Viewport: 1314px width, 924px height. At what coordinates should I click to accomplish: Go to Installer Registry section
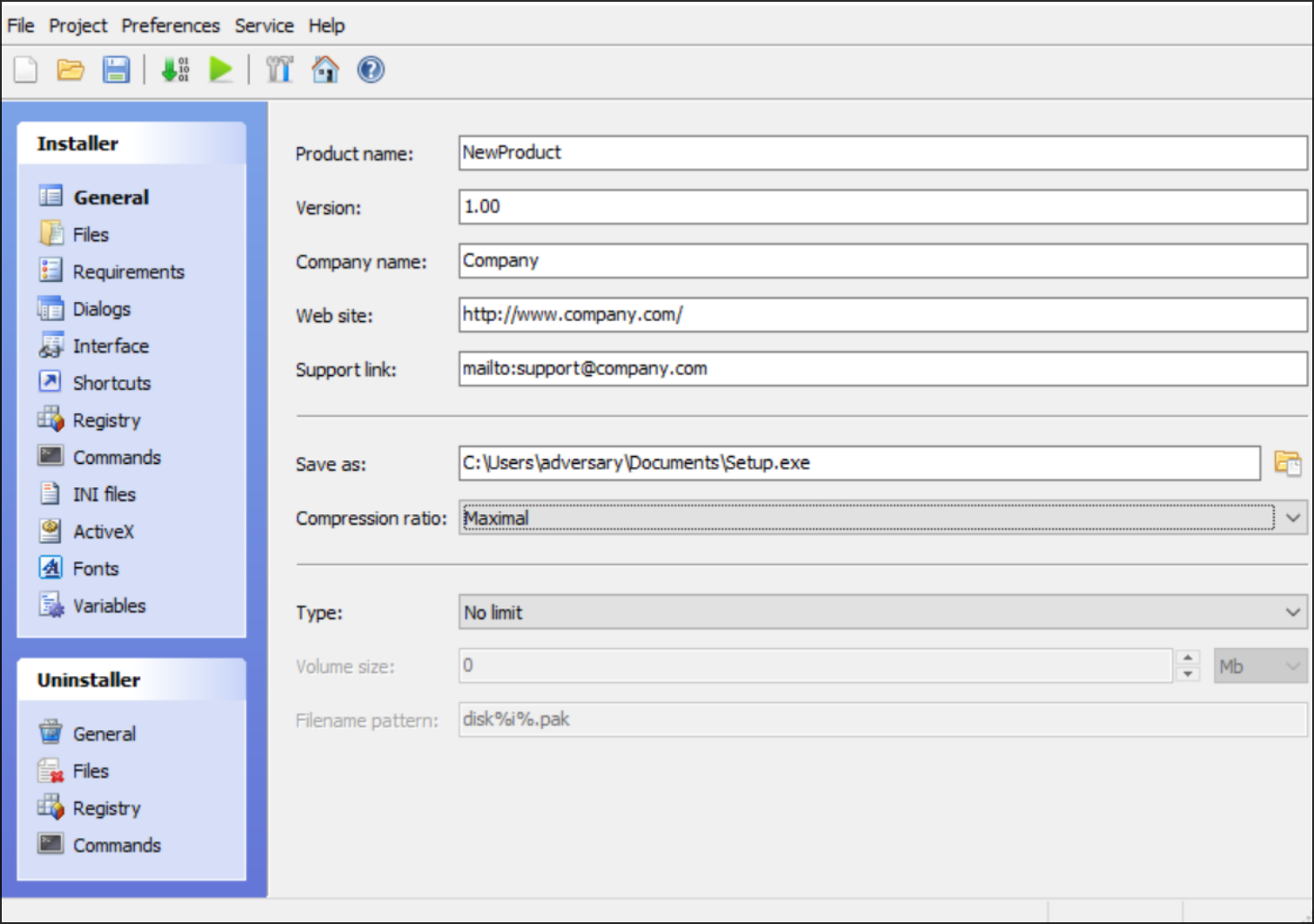(x=106, y=420)
